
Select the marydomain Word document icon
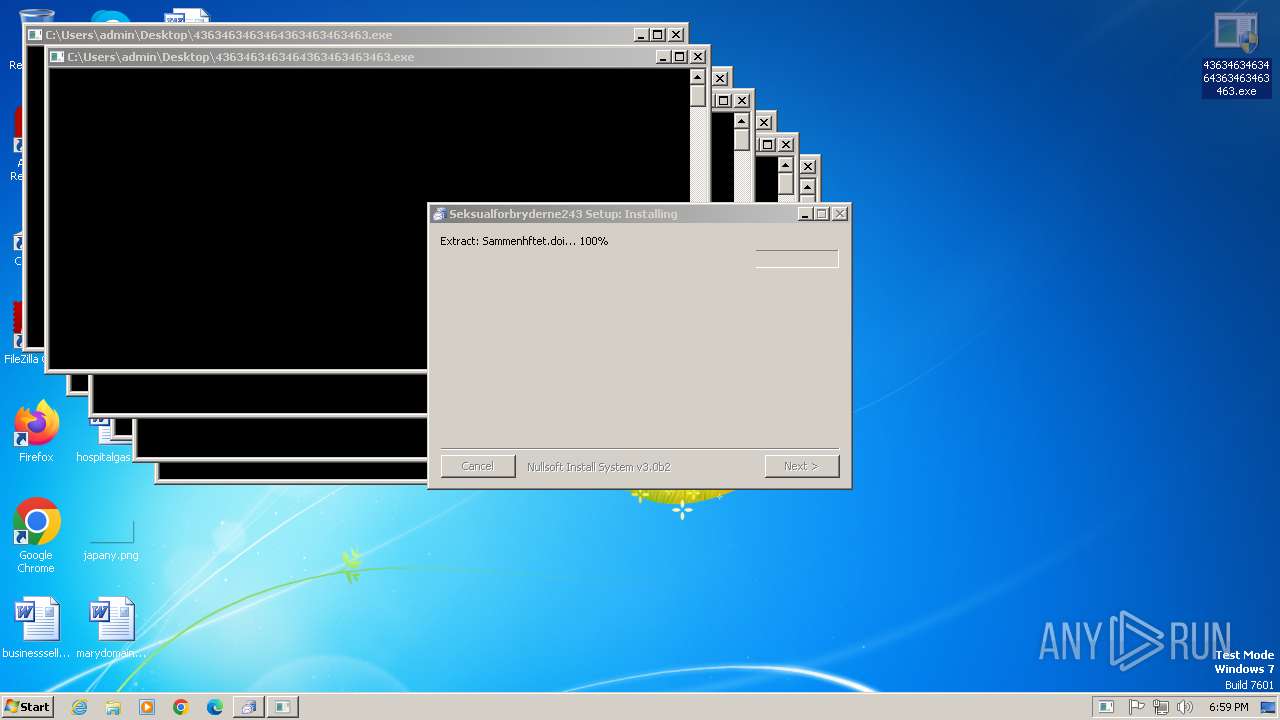tap(111, 628)
